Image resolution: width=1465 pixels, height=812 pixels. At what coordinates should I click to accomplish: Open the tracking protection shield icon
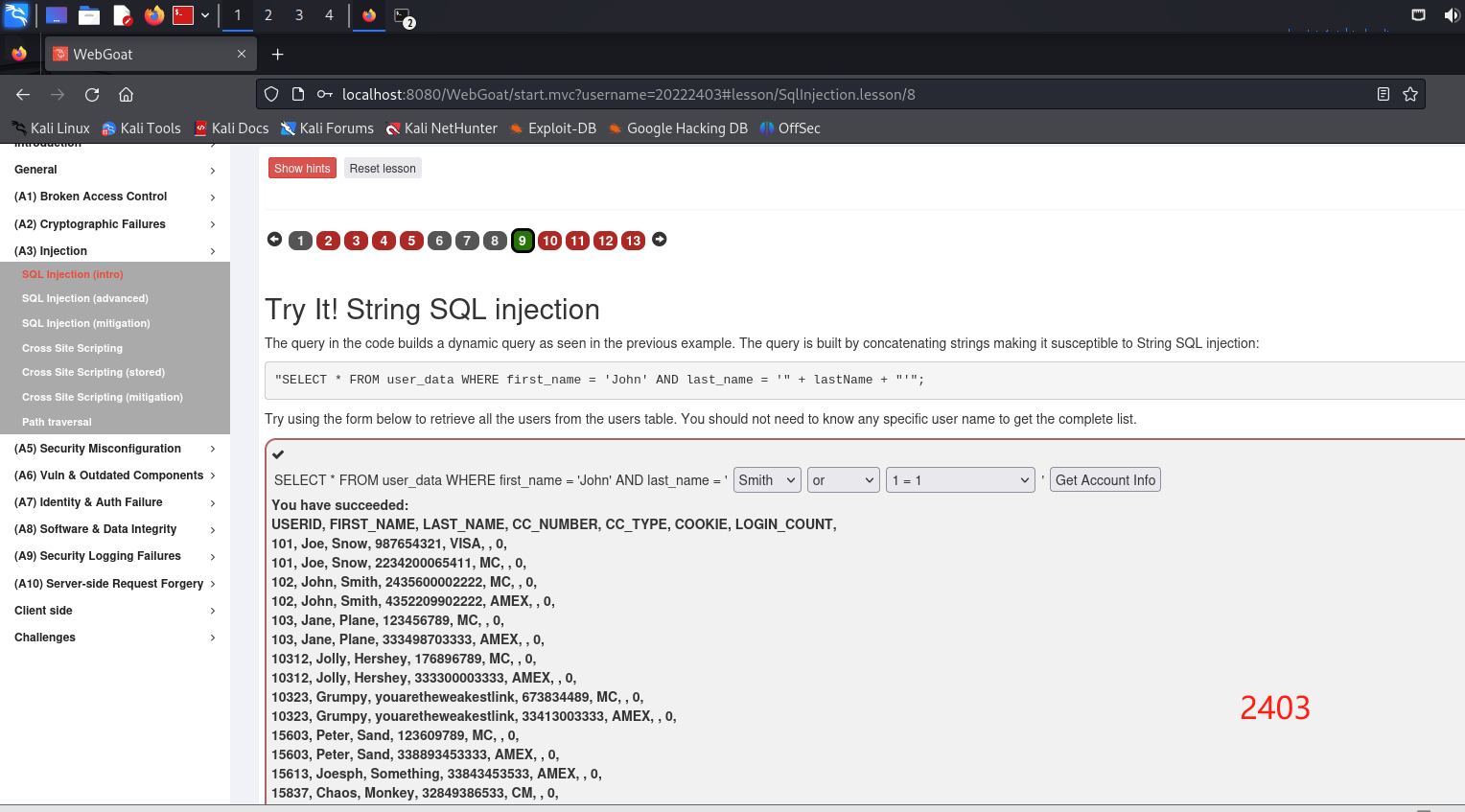271,95
